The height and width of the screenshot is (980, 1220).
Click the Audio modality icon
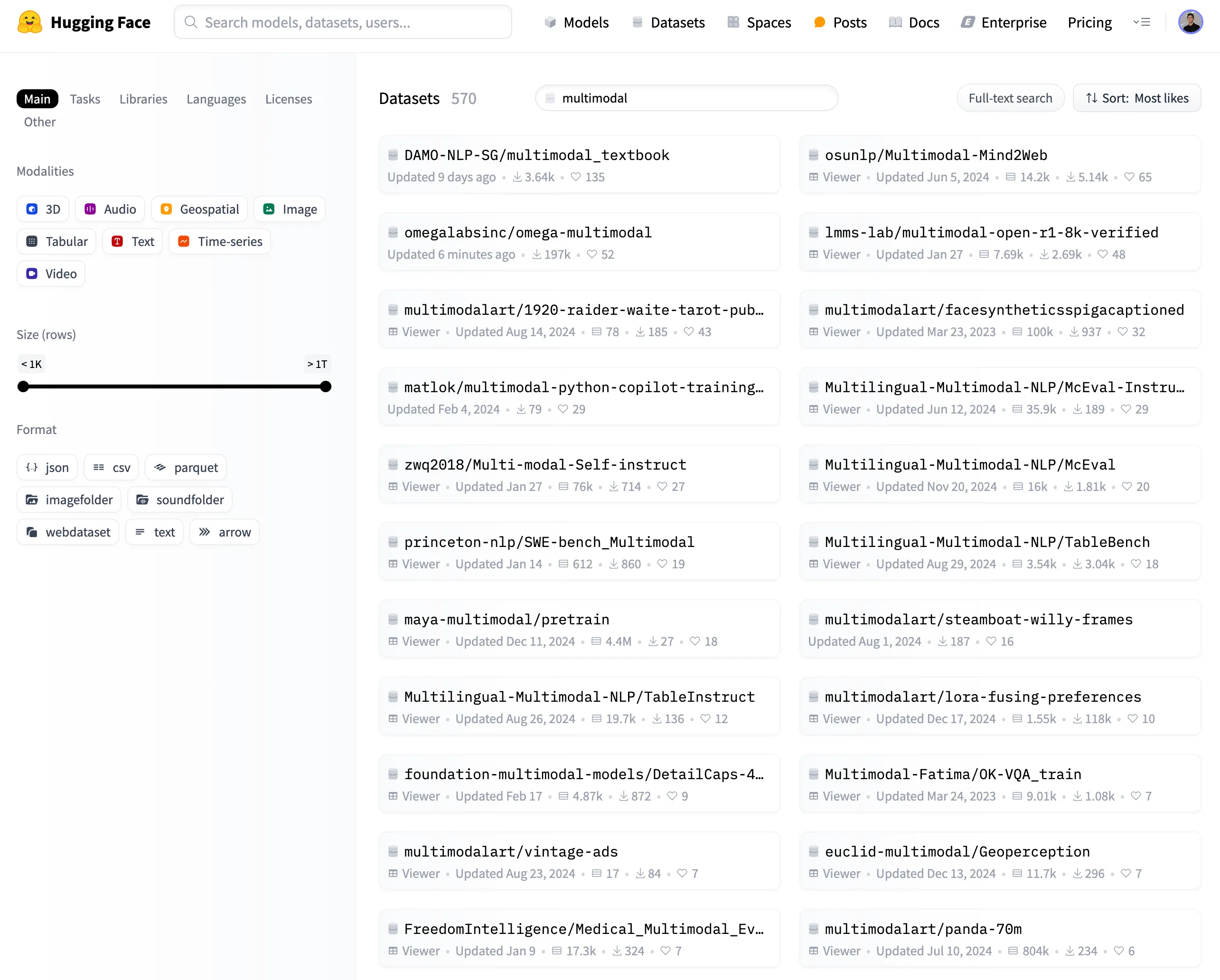point(91,209)
